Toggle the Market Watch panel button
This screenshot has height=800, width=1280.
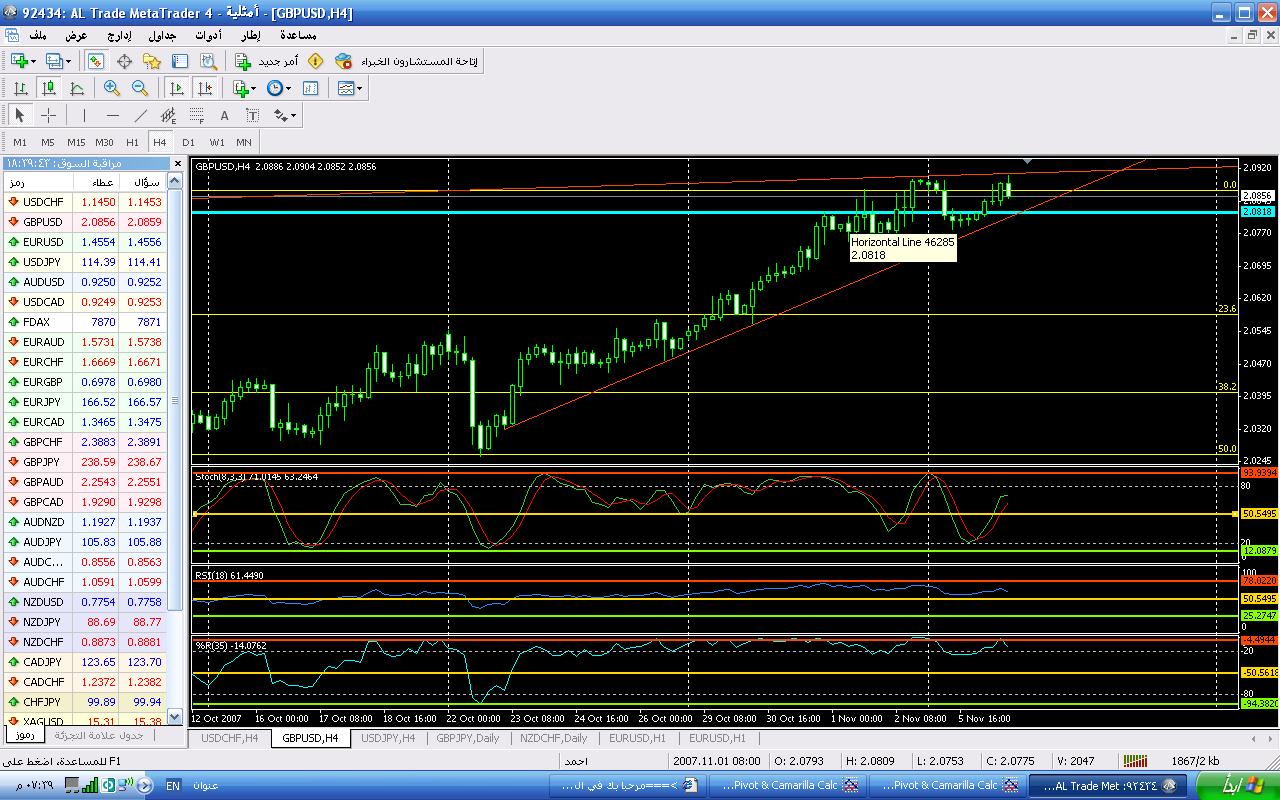point(95,61)
